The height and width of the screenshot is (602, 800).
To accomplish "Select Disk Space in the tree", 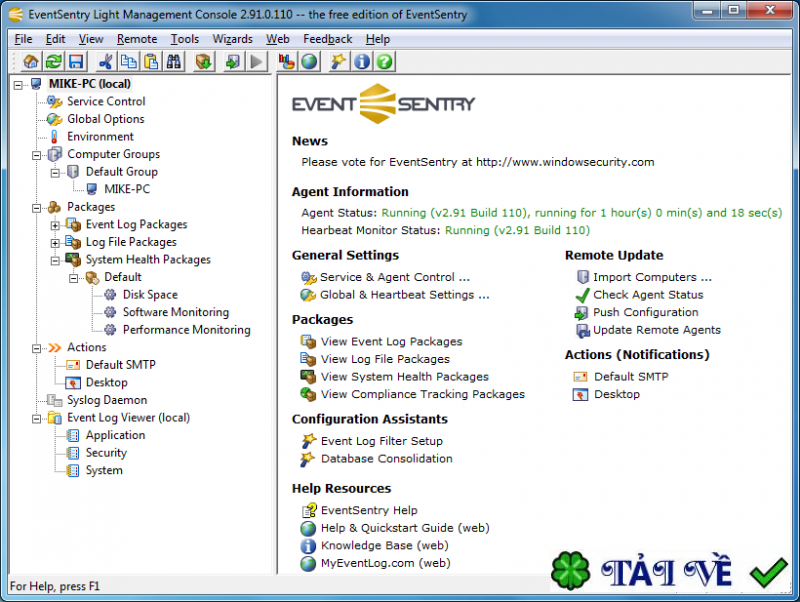I will [x=150, y=295].
